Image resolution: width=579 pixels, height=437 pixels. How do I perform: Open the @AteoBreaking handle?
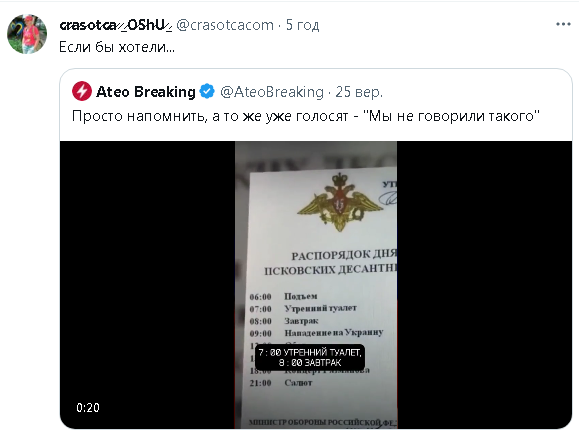[272, 92]
